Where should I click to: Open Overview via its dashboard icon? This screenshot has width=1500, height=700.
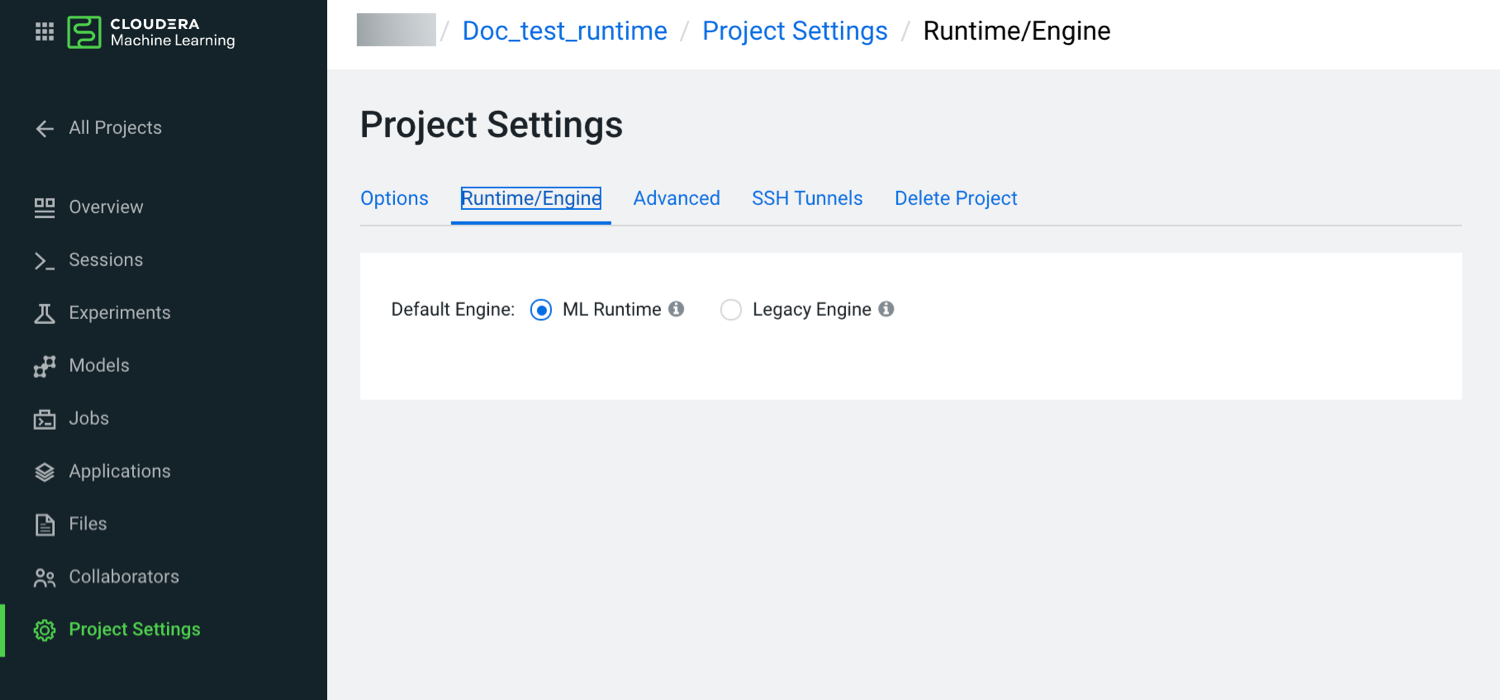pos(44,207)
